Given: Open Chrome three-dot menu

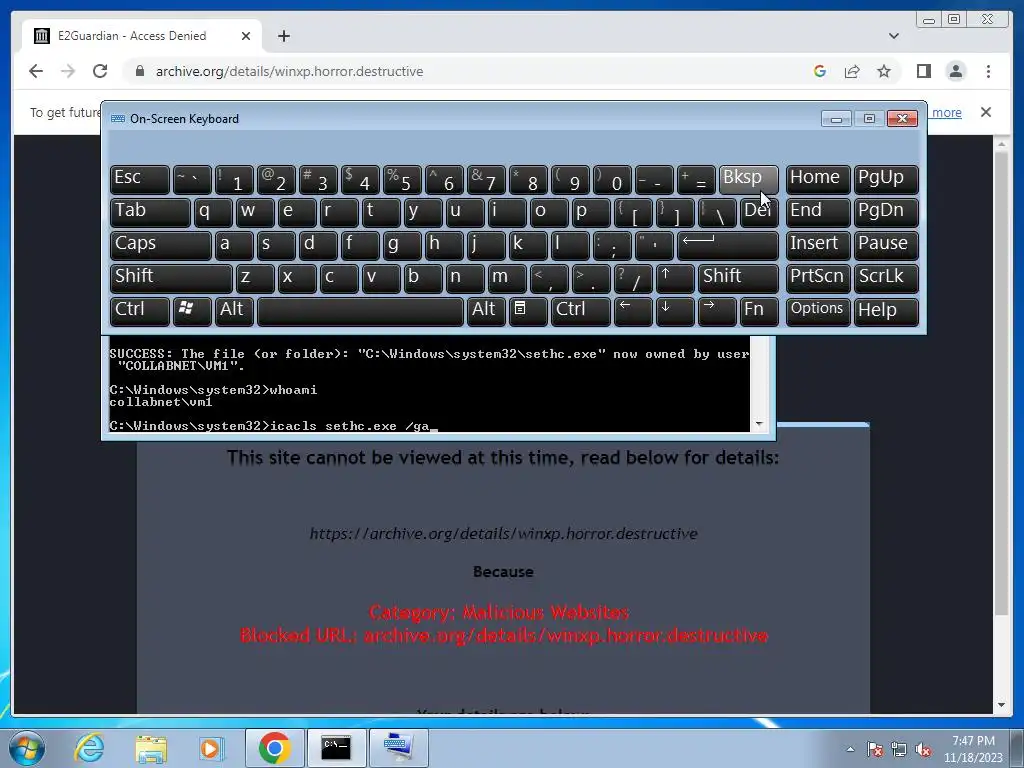Looking at the screenshot, I should 988,71.
